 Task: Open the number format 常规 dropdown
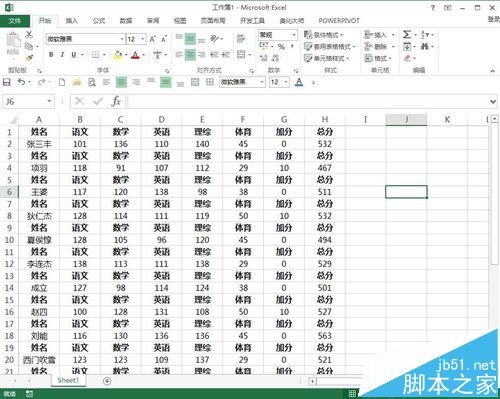294,35
